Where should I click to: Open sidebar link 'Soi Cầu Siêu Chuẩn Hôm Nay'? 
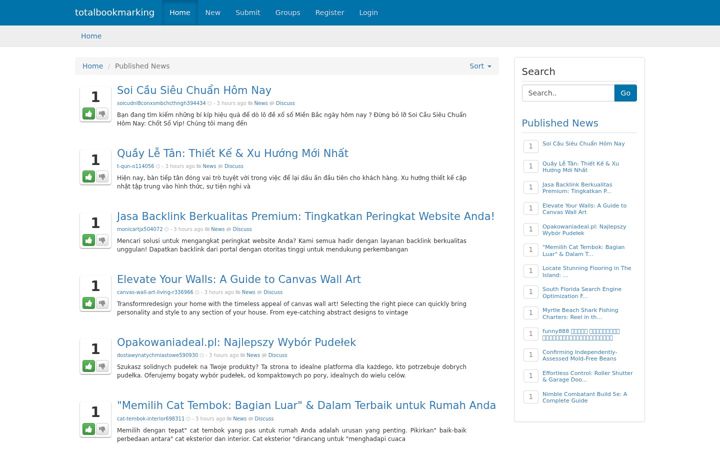[x=584, y=144]
